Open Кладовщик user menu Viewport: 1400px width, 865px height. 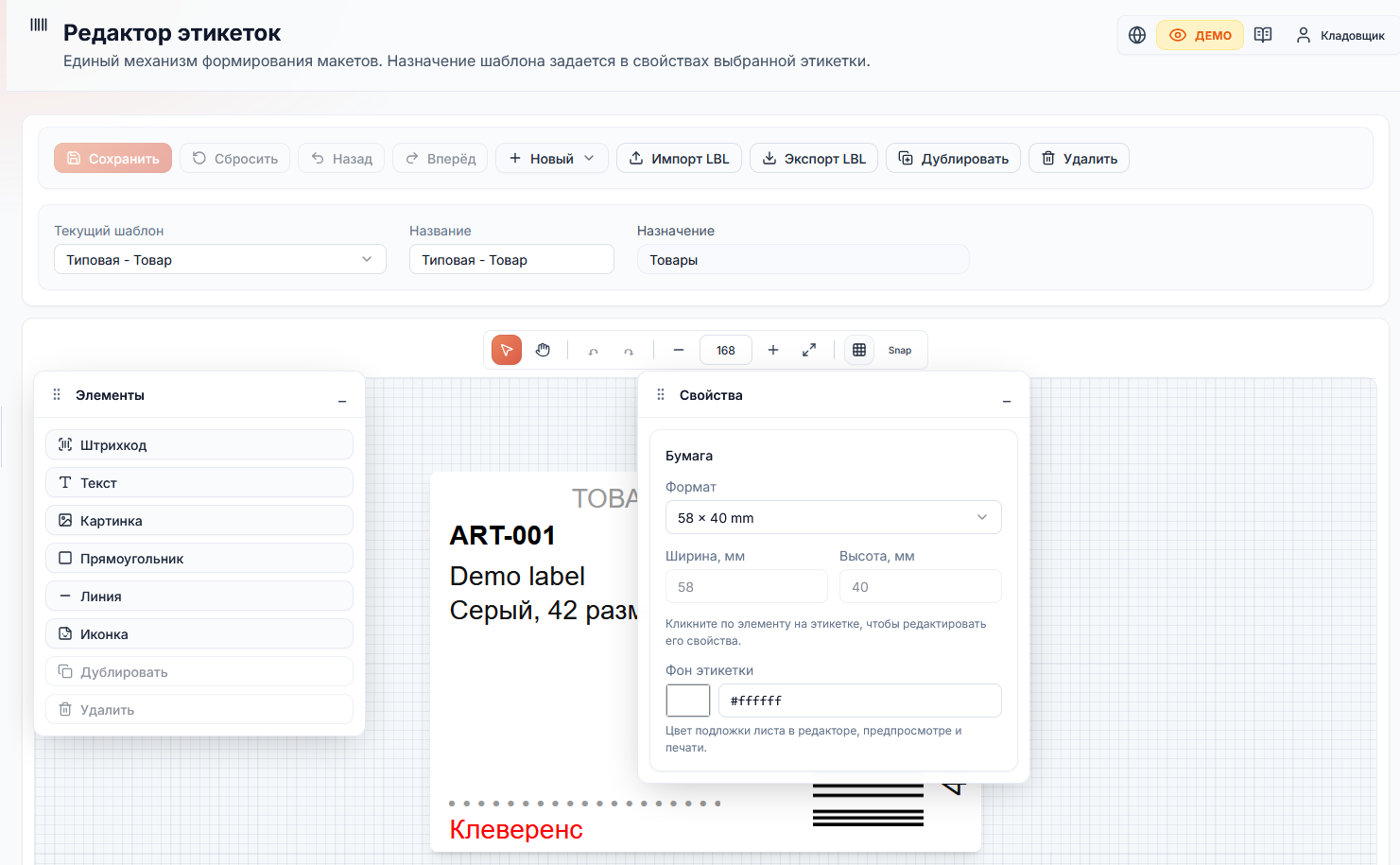point(1340,35)
